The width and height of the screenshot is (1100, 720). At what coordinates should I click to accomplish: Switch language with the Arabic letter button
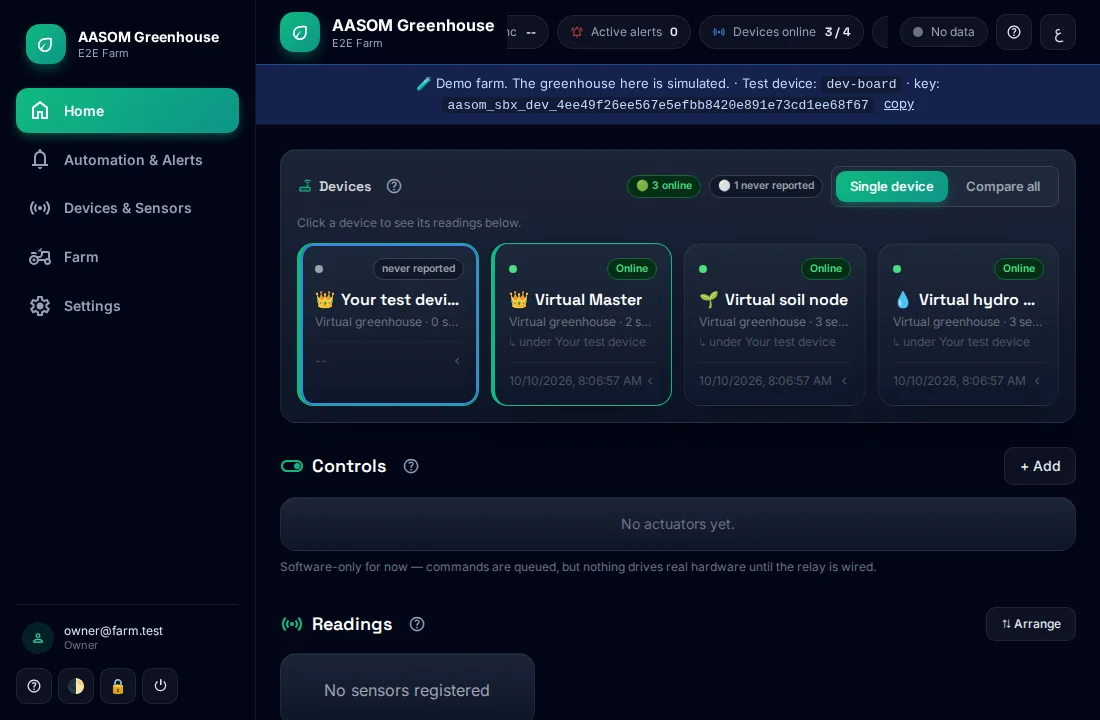[1058, 32]
